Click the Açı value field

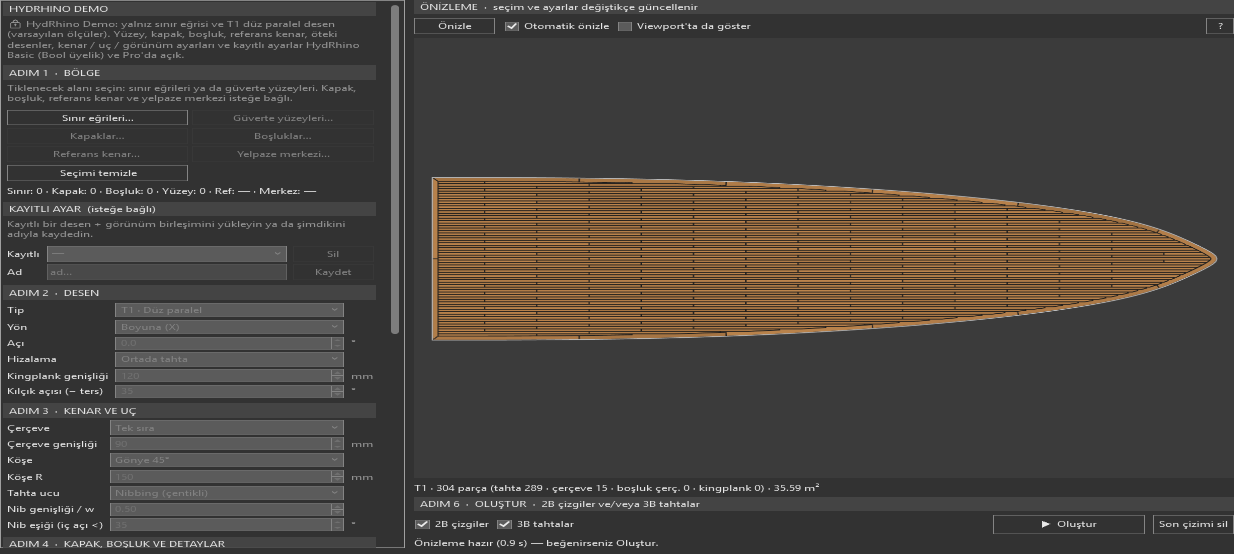[x=222, y=343]
